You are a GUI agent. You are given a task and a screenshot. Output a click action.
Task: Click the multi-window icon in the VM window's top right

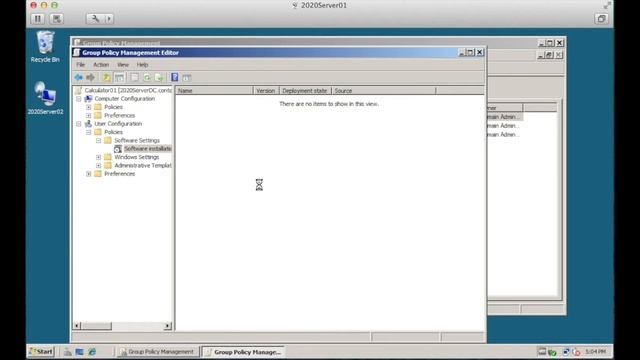coord(601,19)
